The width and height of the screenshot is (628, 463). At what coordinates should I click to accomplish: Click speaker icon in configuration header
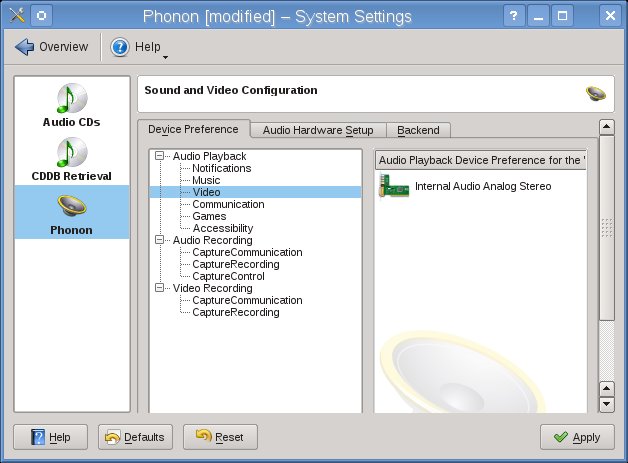596,94
